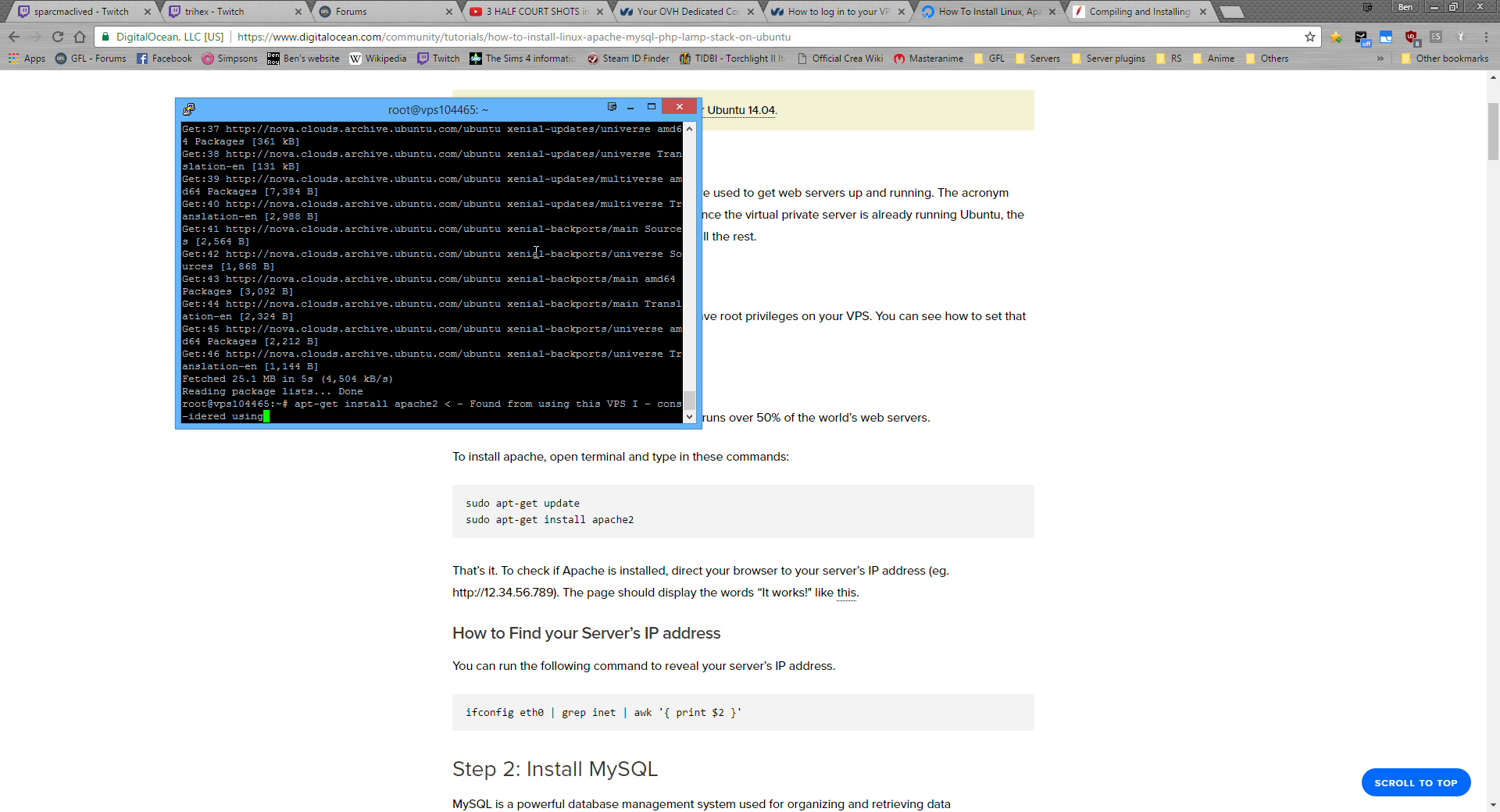Go to the browser home page icon
Viewport: 1500px width, 812px height.
pyautogui.click(x=80, y=37)
